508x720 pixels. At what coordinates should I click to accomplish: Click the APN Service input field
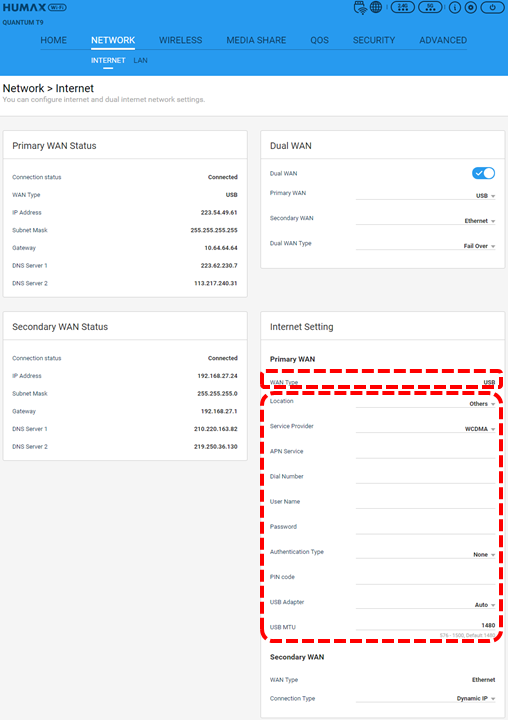point(425,452)
